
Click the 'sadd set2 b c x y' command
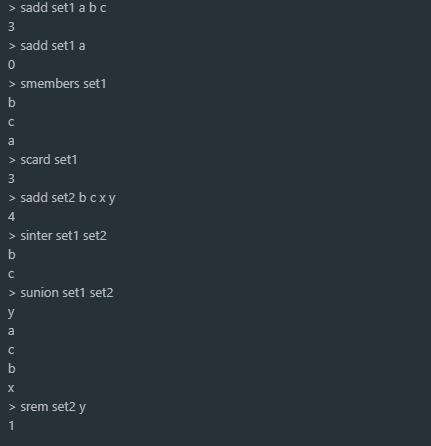click(x=68, y=198)
